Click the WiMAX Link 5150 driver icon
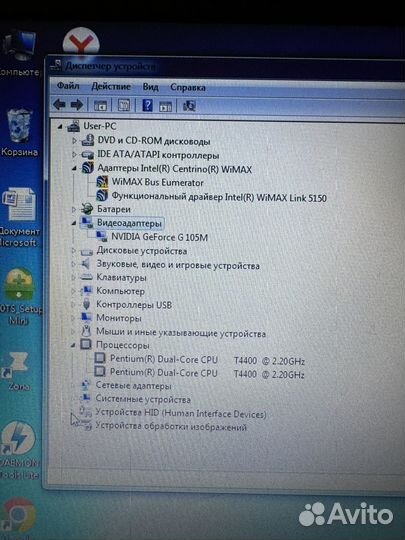Screen dimensions: 405x540 tap(102, 196)
